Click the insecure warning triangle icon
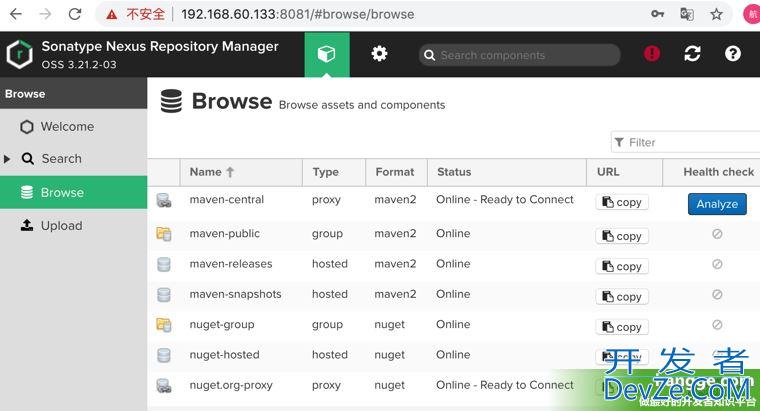The height and width of the screenshot is (411, 760). 112,15
